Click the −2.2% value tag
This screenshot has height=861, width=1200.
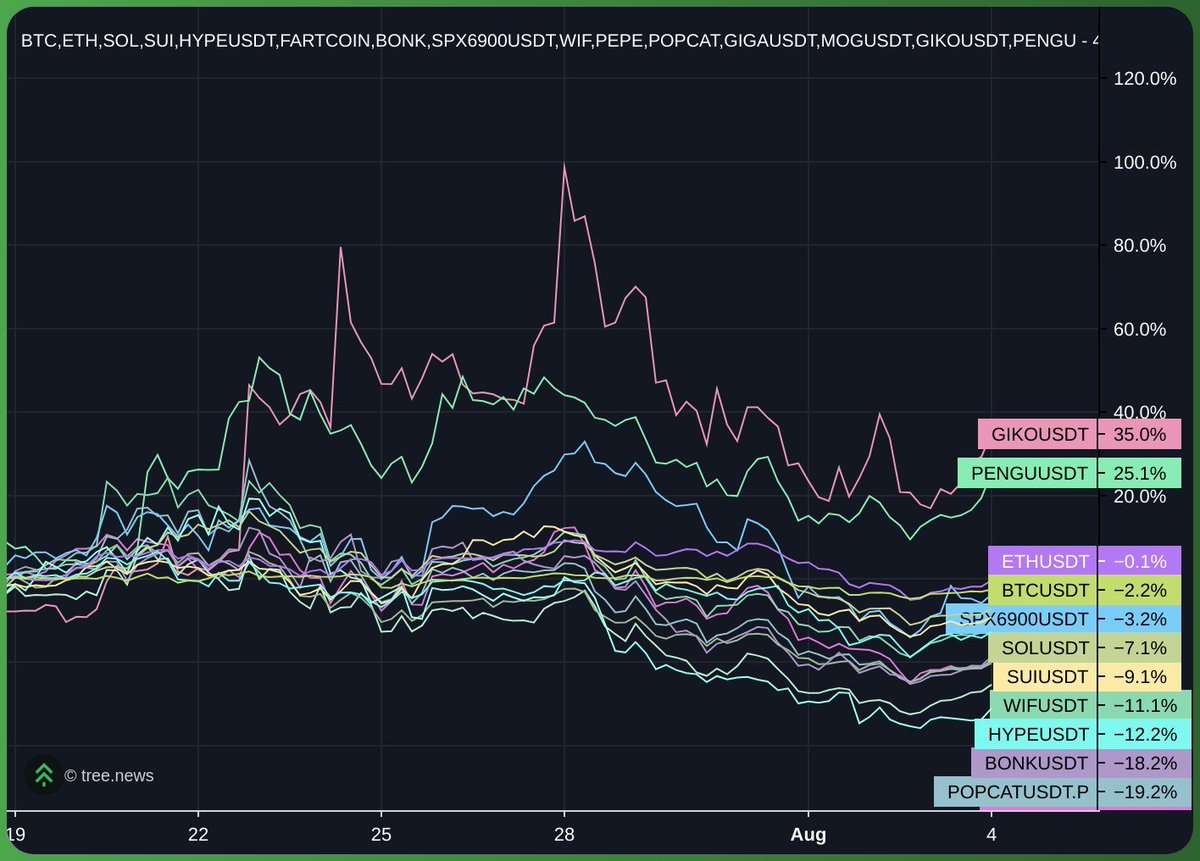1140,591
